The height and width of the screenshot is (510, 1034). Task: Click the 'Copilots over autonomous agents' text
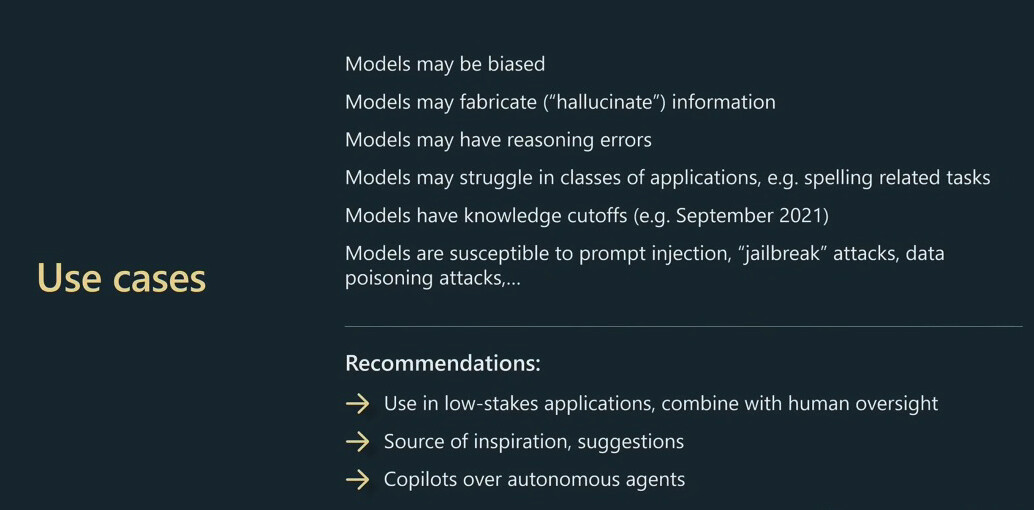pos(534,480)
